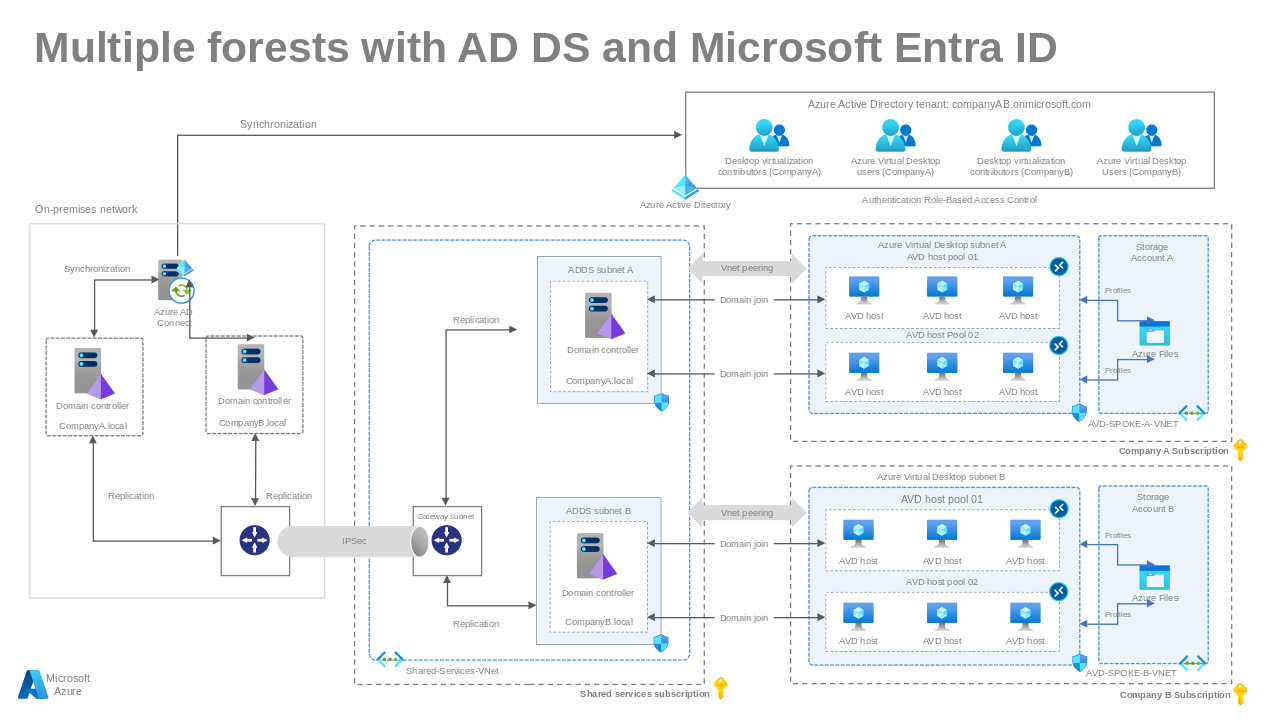The width and height of the screenshot is (1280, 720).
Task: Select Desktop virtualization contributors (CompanyA) group icon
Action: tap(769, 135)
